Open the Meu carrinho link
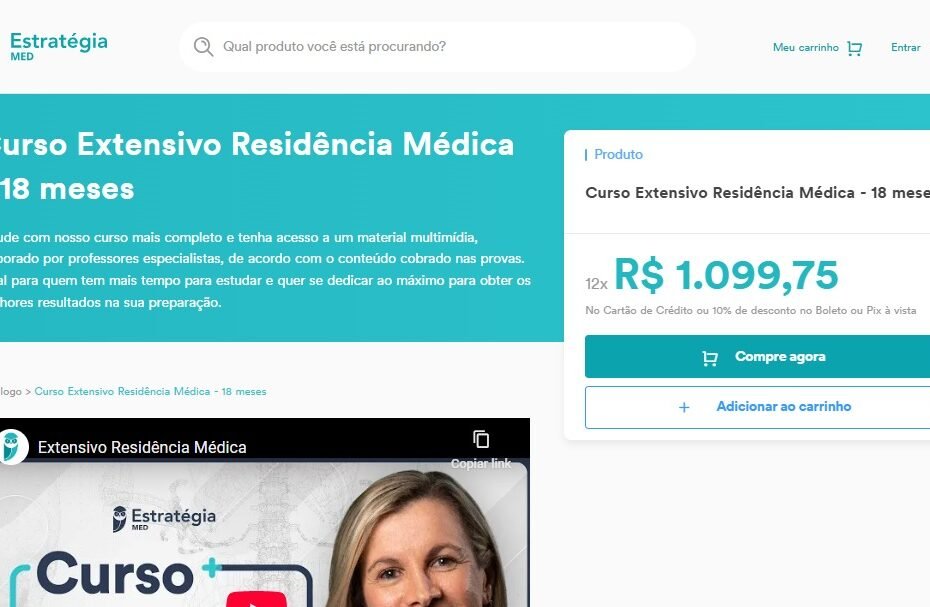930x607 pixels. (805, 47)
